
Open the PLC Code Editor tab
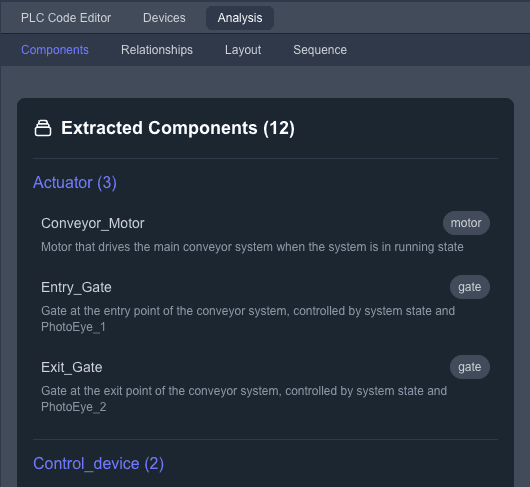(x=66, y=18)
